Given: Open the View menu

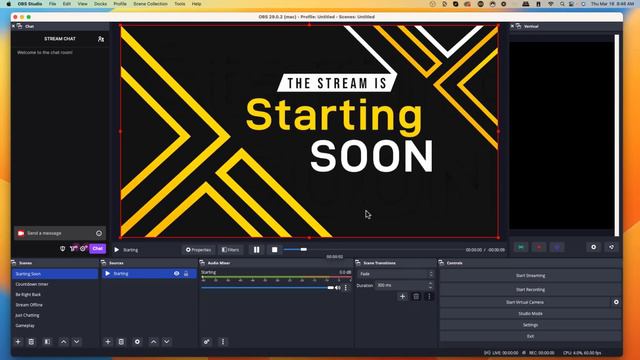Looking at the screenshot, I should [x=82, y=4].
